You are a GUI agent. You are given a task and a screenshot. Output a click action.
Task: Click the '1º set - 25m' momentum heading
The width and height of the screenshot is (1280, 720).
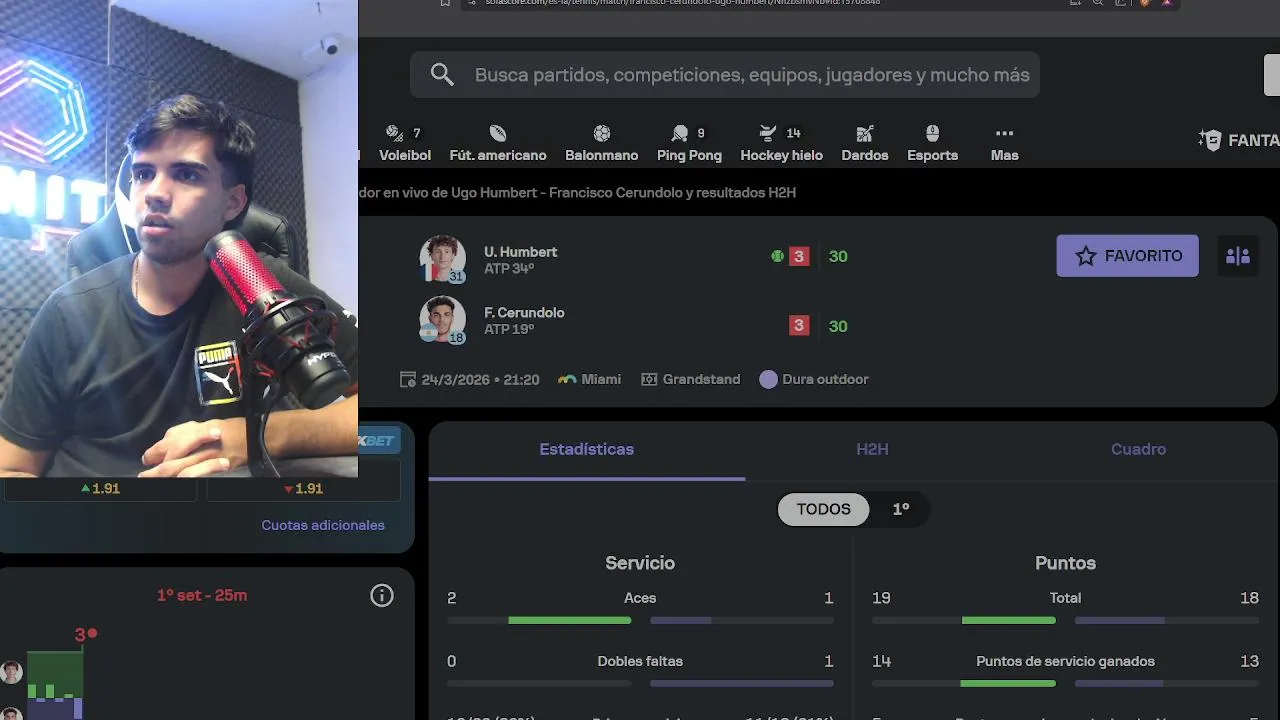point(202,596)
